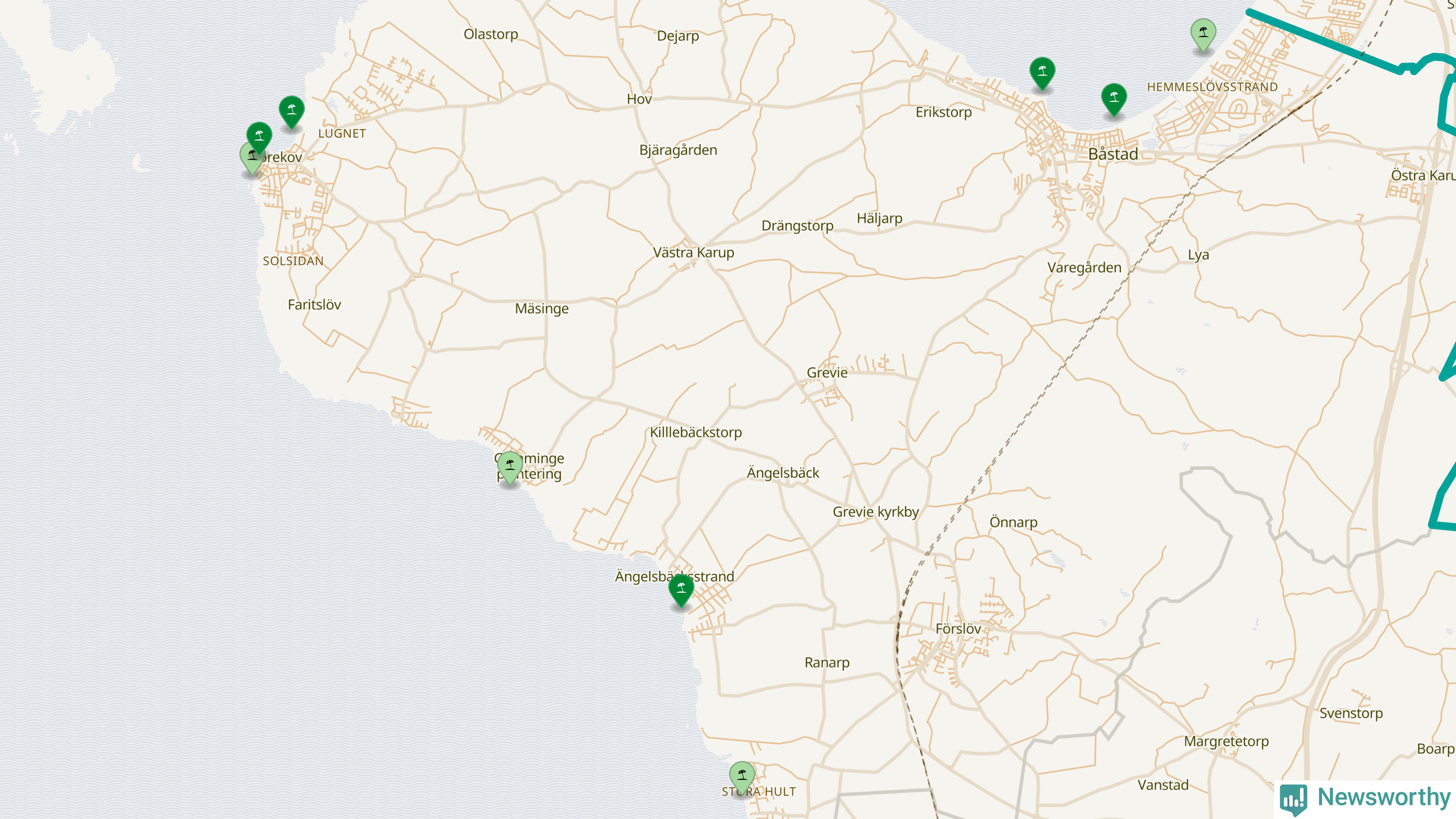
Task: Select the Grevie place name
Action: (x=827, y=373)
